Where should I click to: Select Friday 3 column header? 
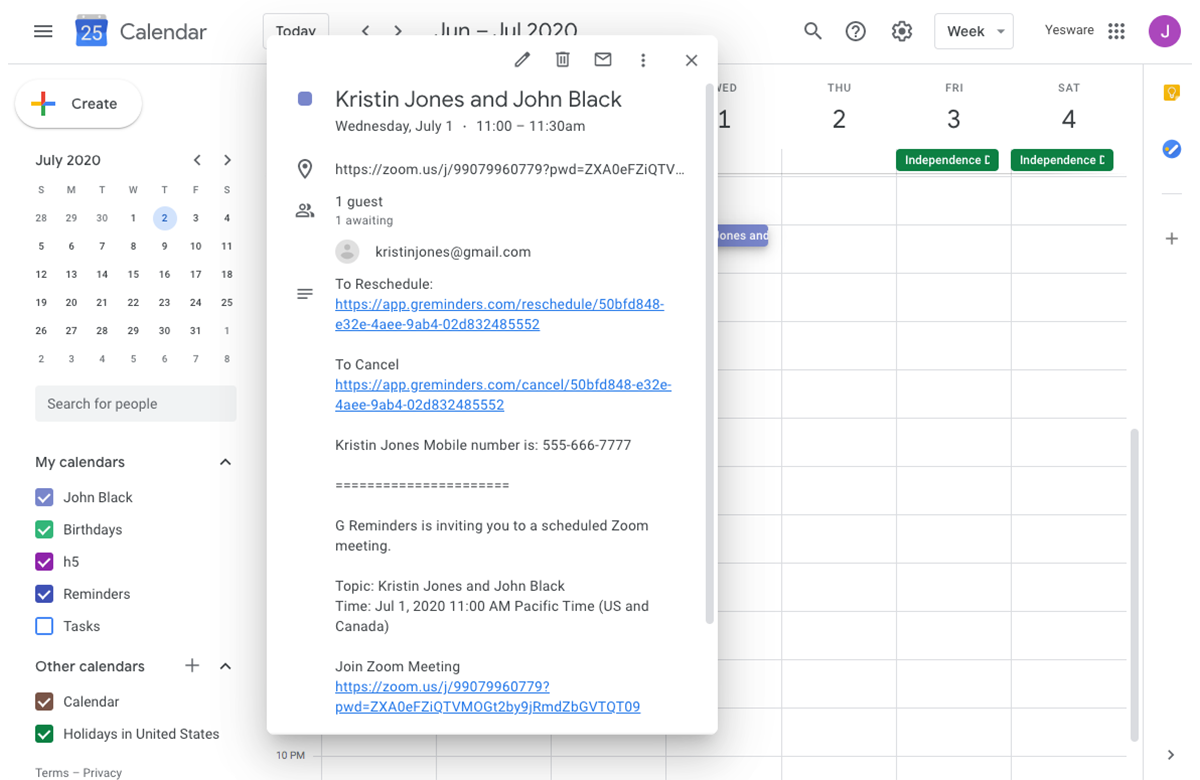(x=954, y=109)
